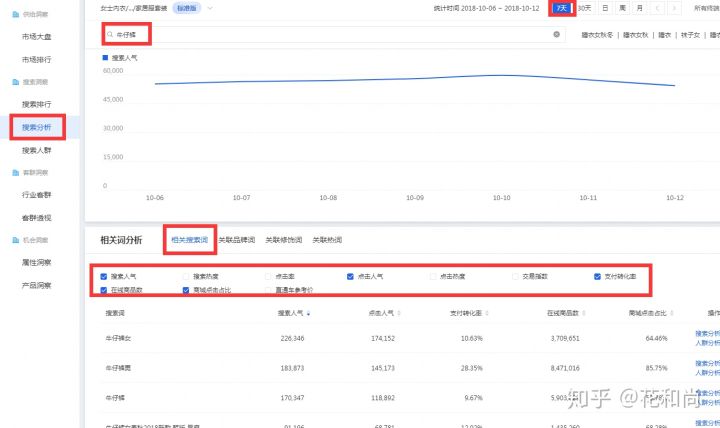
Task: Click the 机会洞察 section folder icon
Action: coord(14,240)
